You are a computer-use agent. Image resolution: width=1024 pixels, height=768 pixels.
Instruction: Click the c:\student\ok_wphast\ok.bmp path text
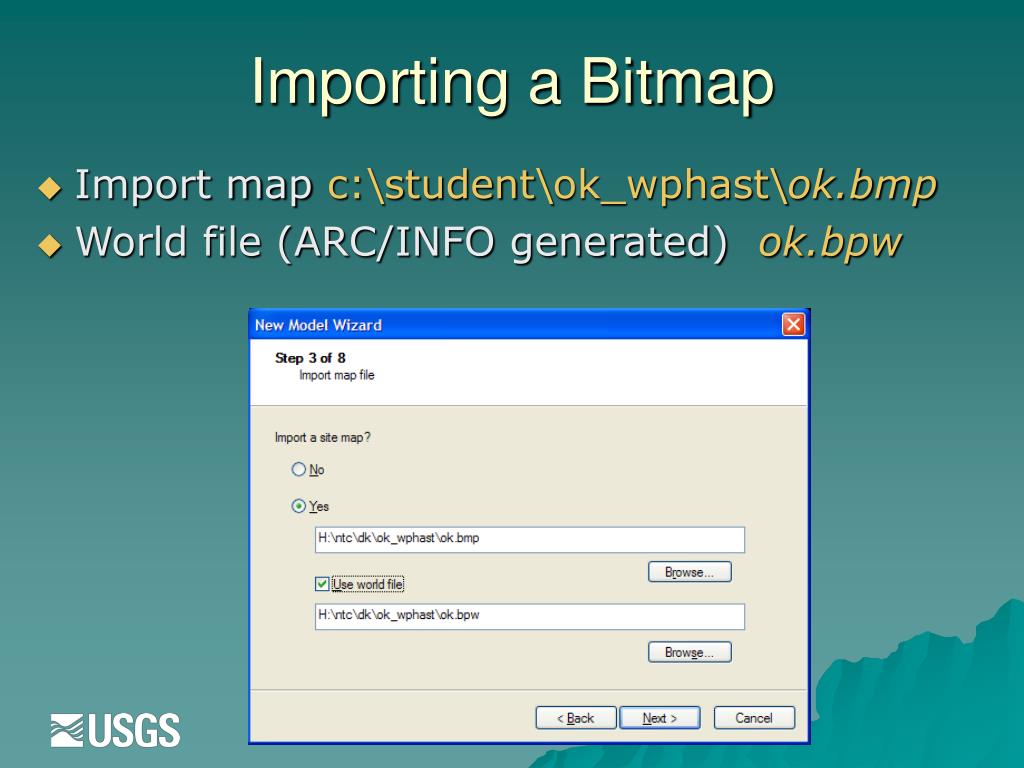[x=632, y=185]
